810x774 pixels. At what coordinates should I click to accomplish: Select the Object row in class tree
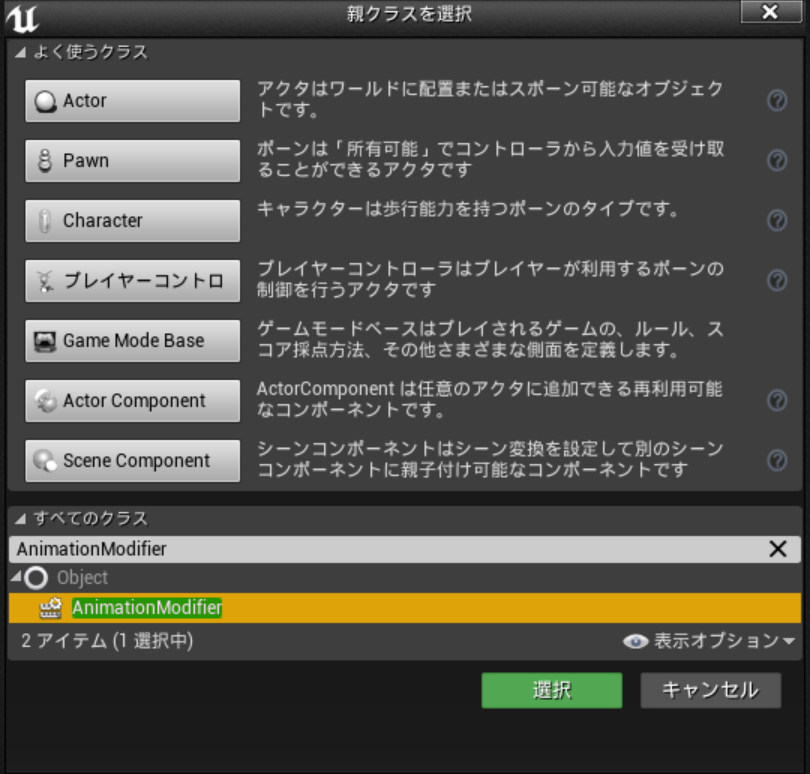pyautogui.click(x=405, y=578)
